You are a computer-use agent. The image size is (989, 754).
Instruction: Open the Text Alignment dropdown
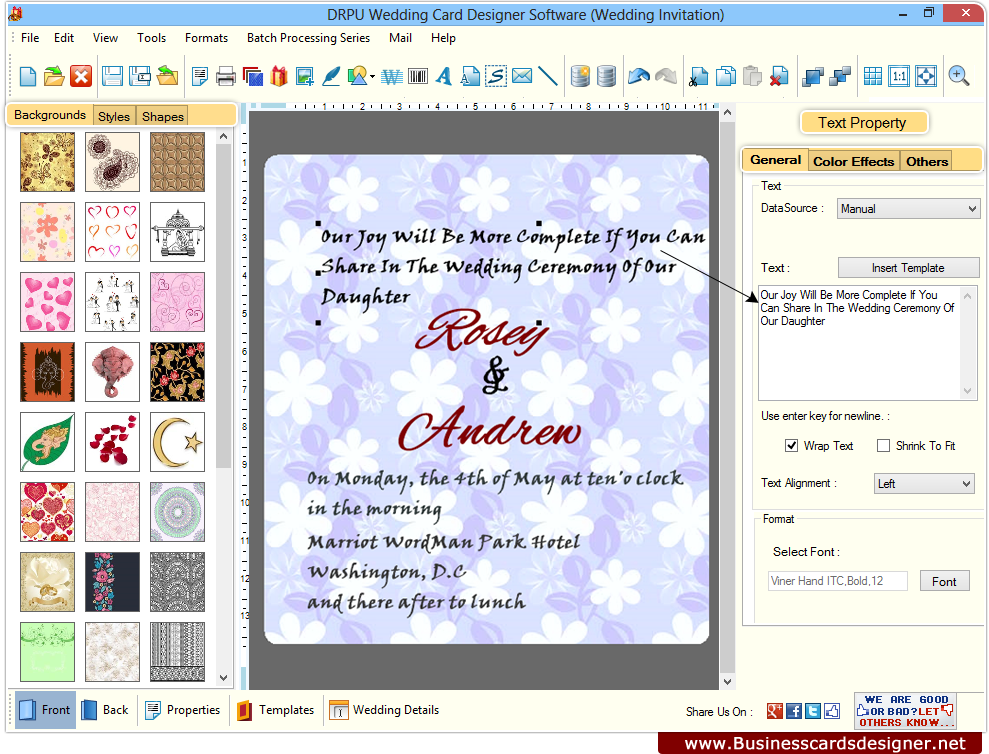(923, 484)
